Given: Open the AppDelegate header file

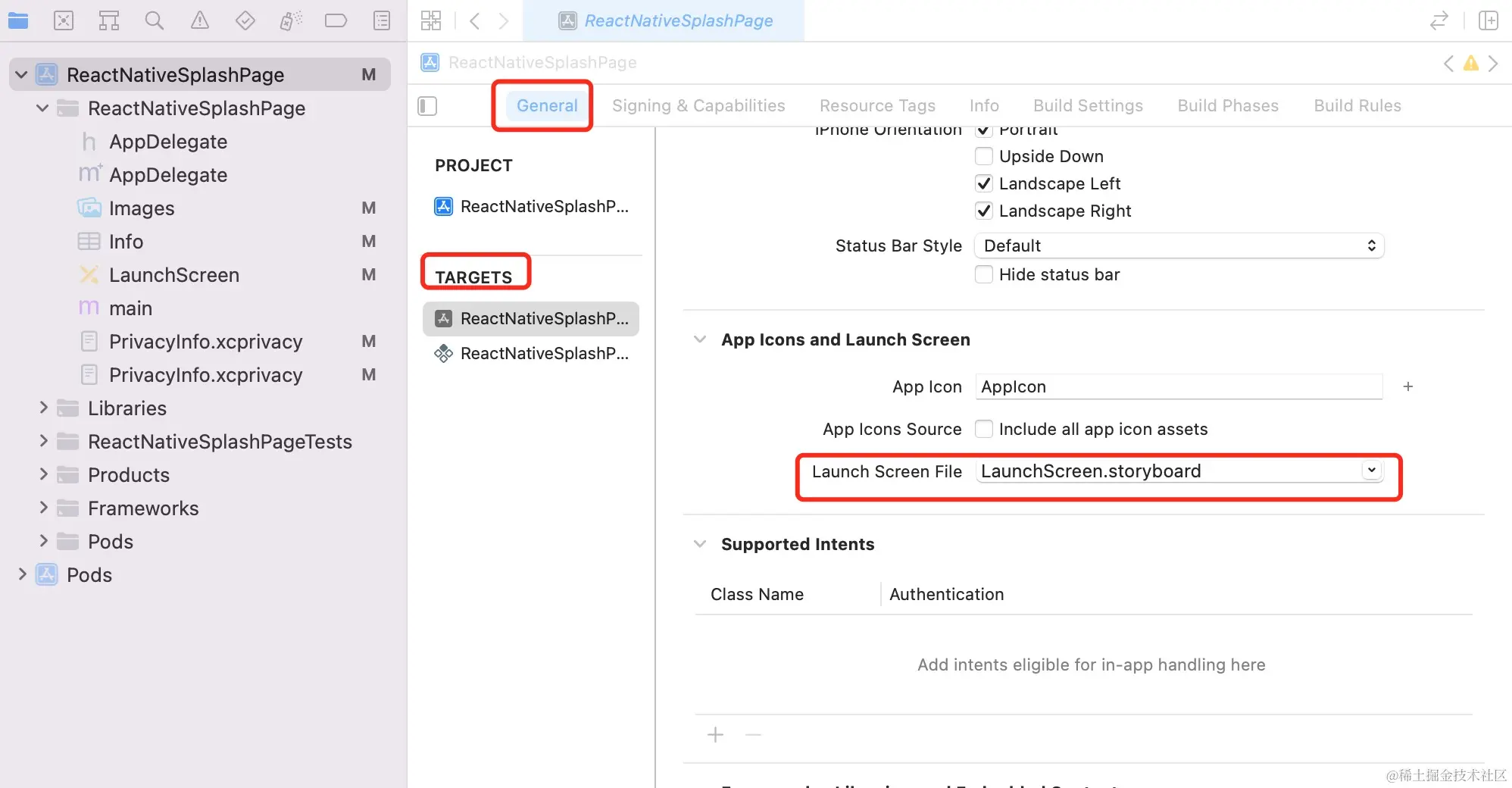Looking at the screenshot, I should click(x=168, y=142).
